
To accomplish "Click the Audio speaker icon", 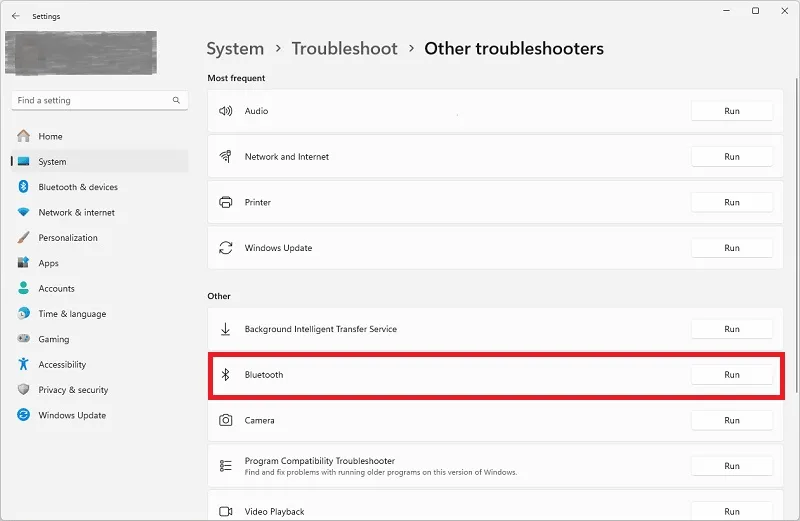I will [226, 111].
